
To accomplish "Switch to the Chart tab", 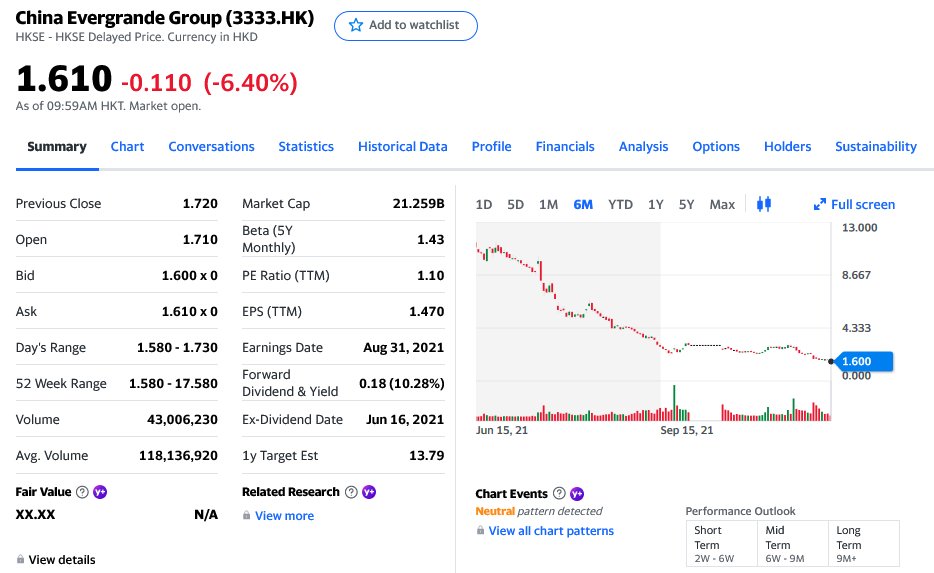I will coord(127,147).
